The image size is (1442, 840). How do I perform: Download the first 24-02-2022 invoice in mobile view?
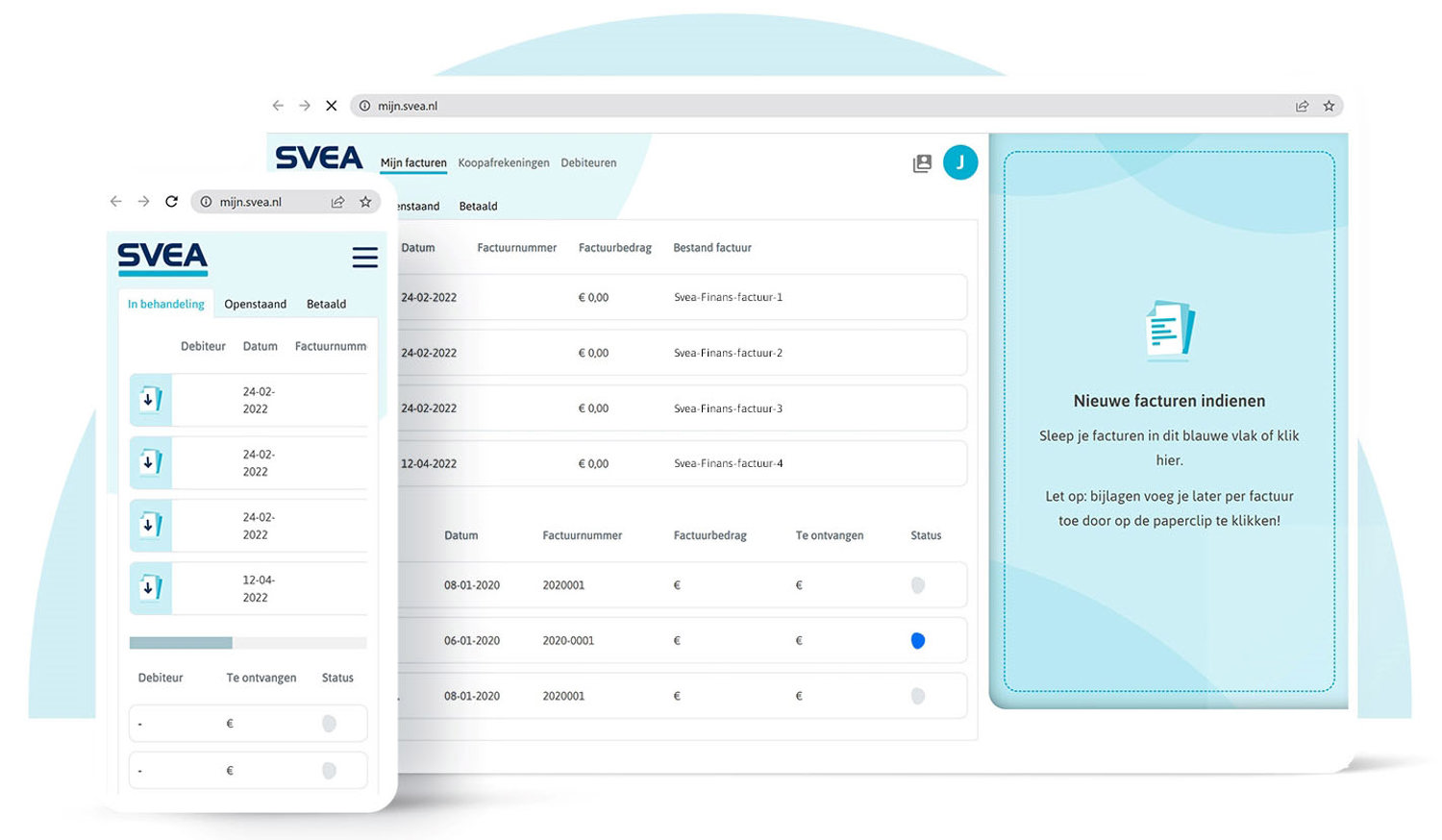151,400
